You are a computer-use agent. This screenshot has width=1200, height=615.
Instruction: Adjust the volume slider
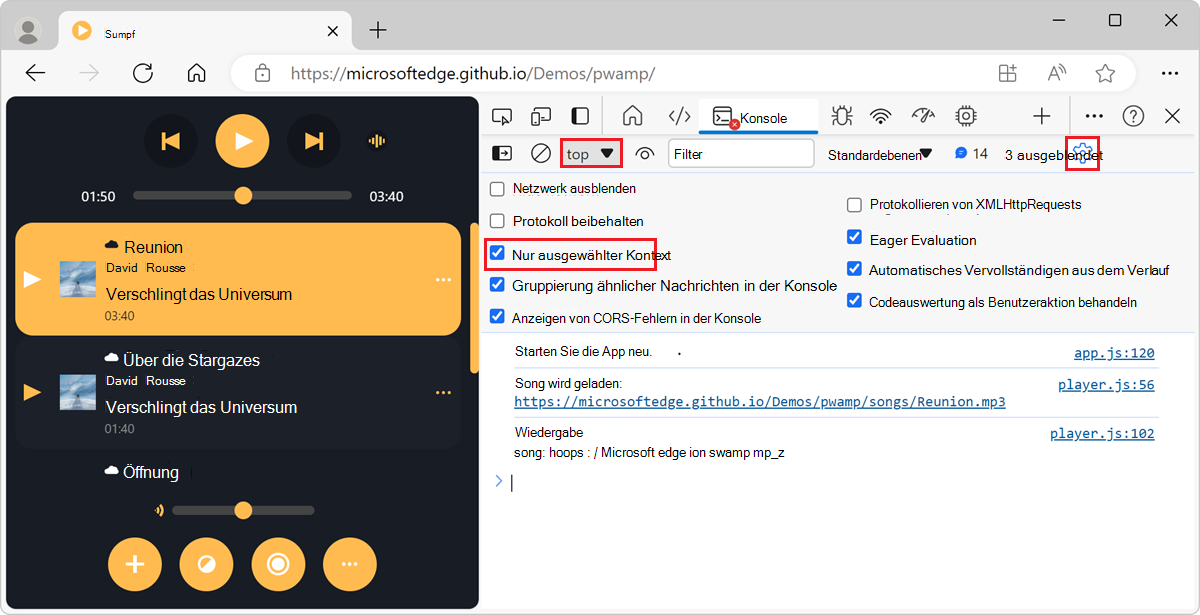(x=243, y=510)
